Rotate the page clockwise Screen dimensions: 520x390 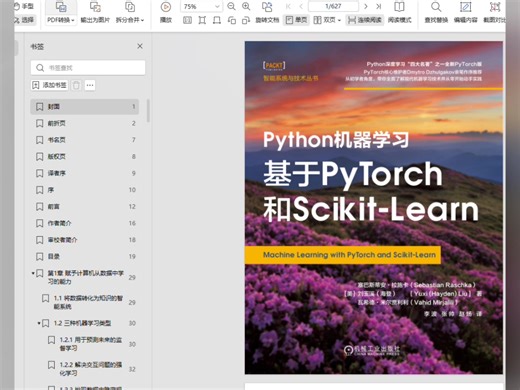[246, 20]
